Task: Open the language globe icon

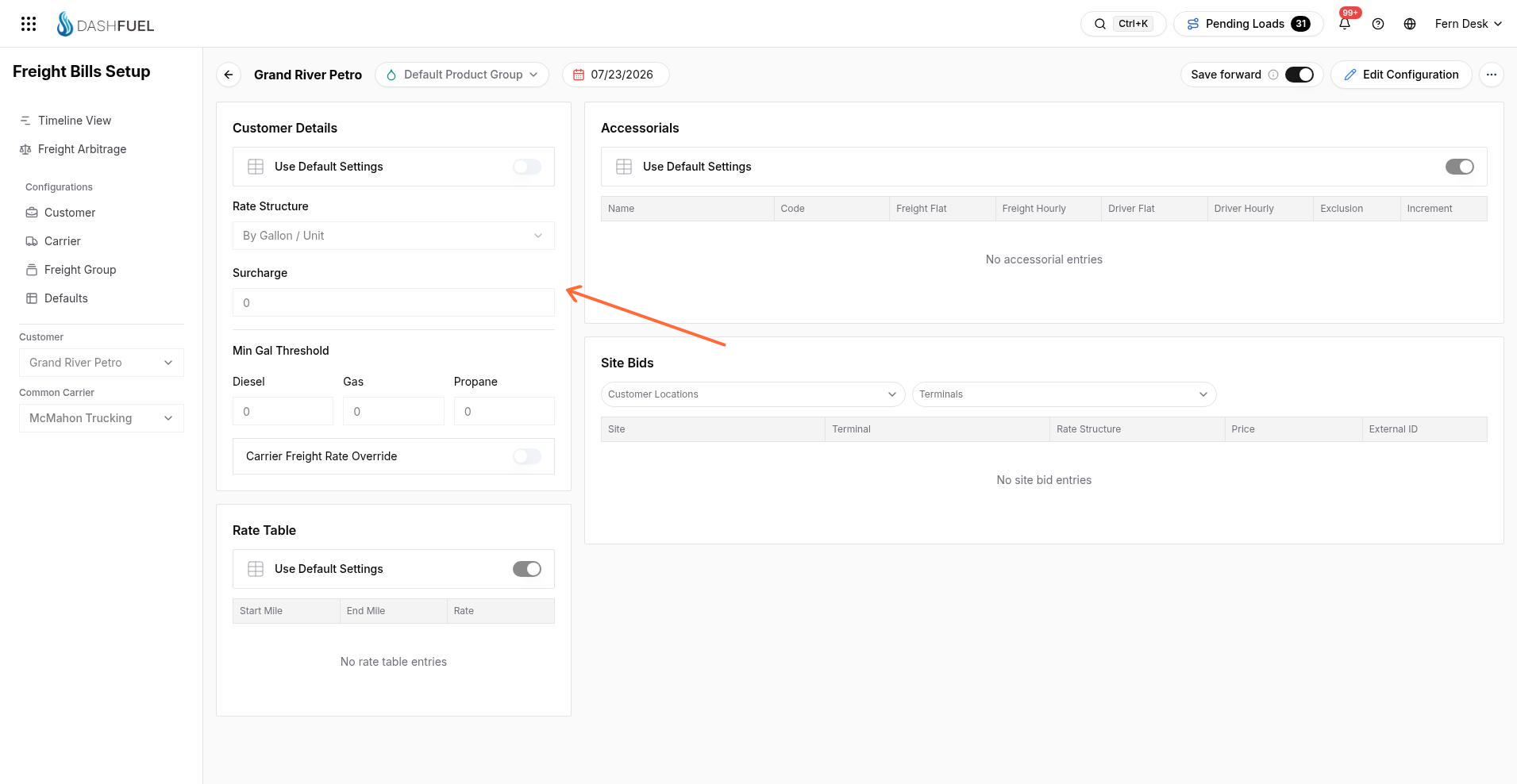Action: pos(1410,24)
